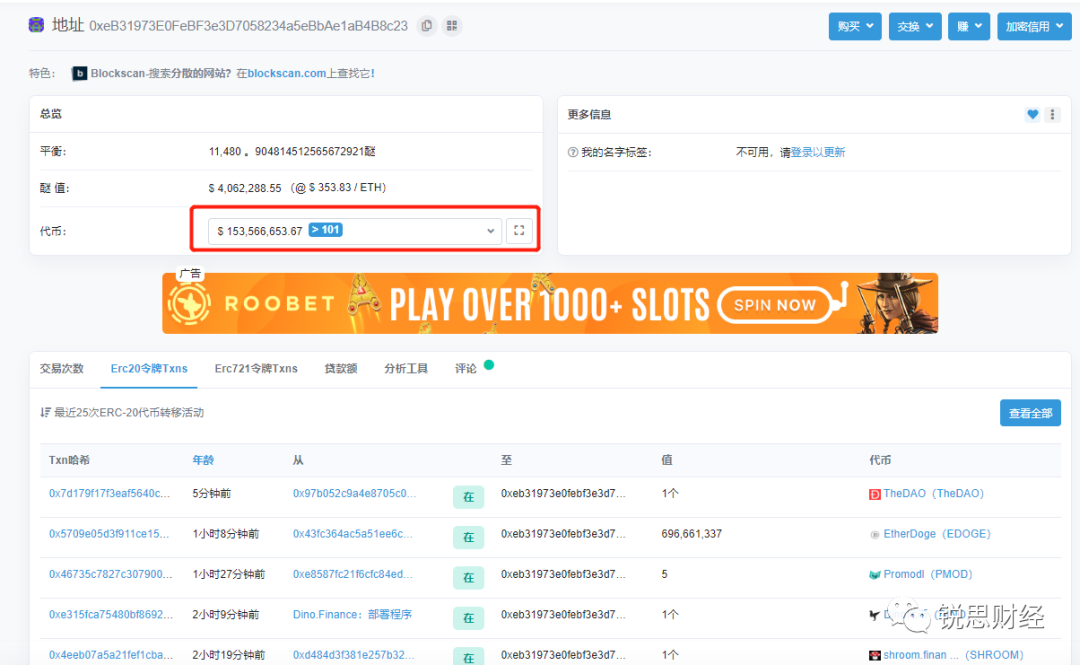Open the kebab menu in 更多信息 panel
The width and height of the screenshot is (1080, 665).
coord(1052,114)
